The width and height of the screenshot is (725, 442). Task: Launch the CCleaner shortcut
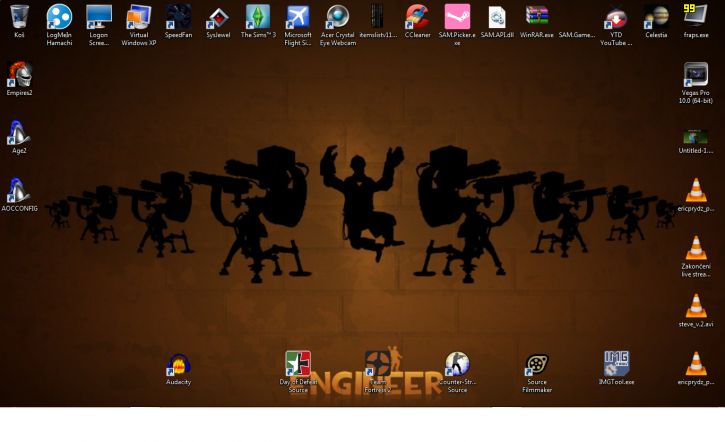(418, 17)
